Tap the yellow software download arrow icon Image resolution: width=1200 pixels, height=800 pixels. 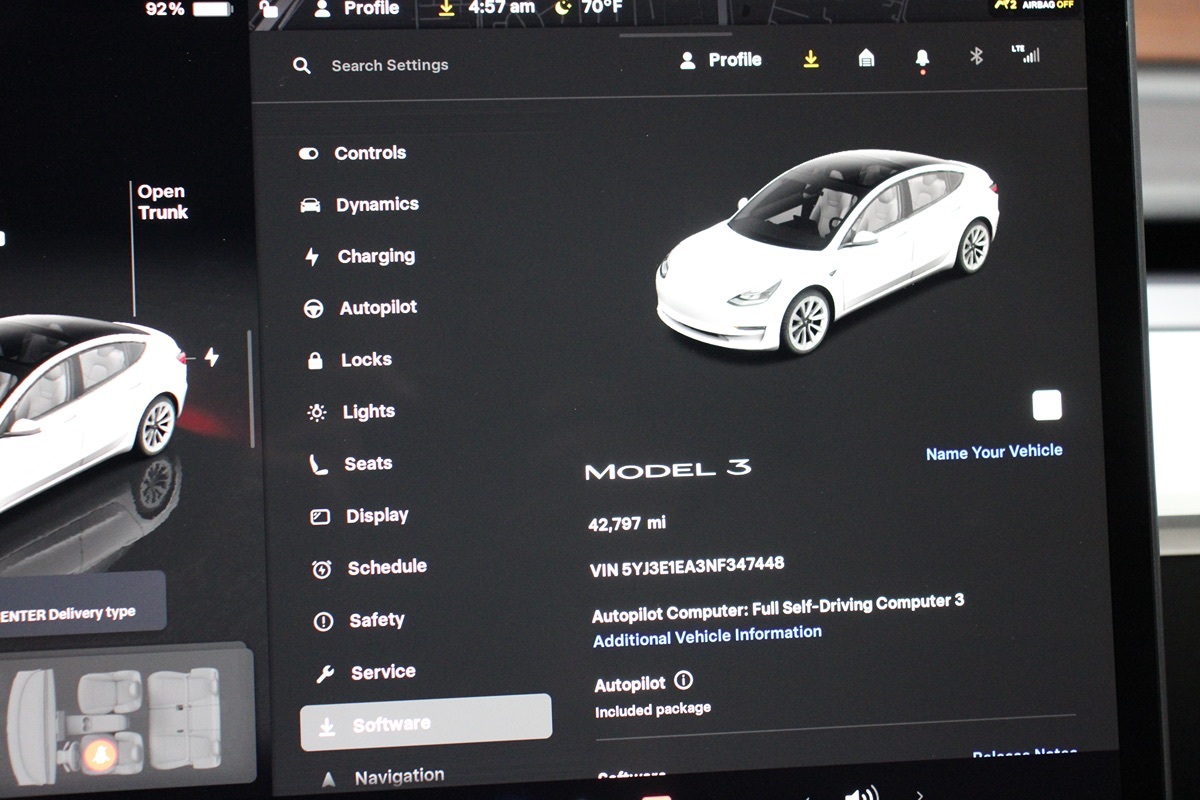(x=811, y=60)
